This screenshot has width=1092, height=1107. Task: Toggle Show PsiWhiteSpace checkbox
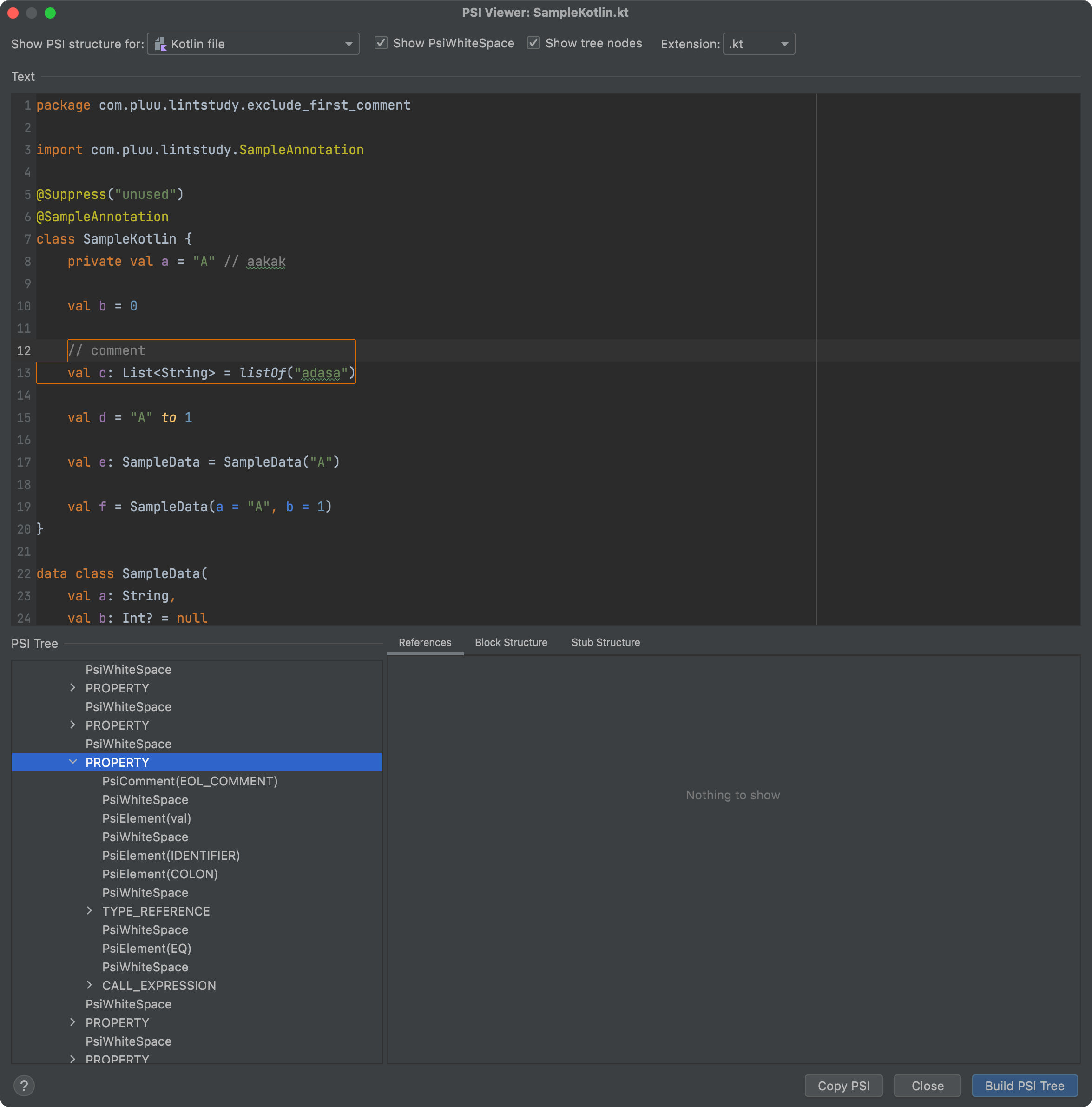point(381,44)
